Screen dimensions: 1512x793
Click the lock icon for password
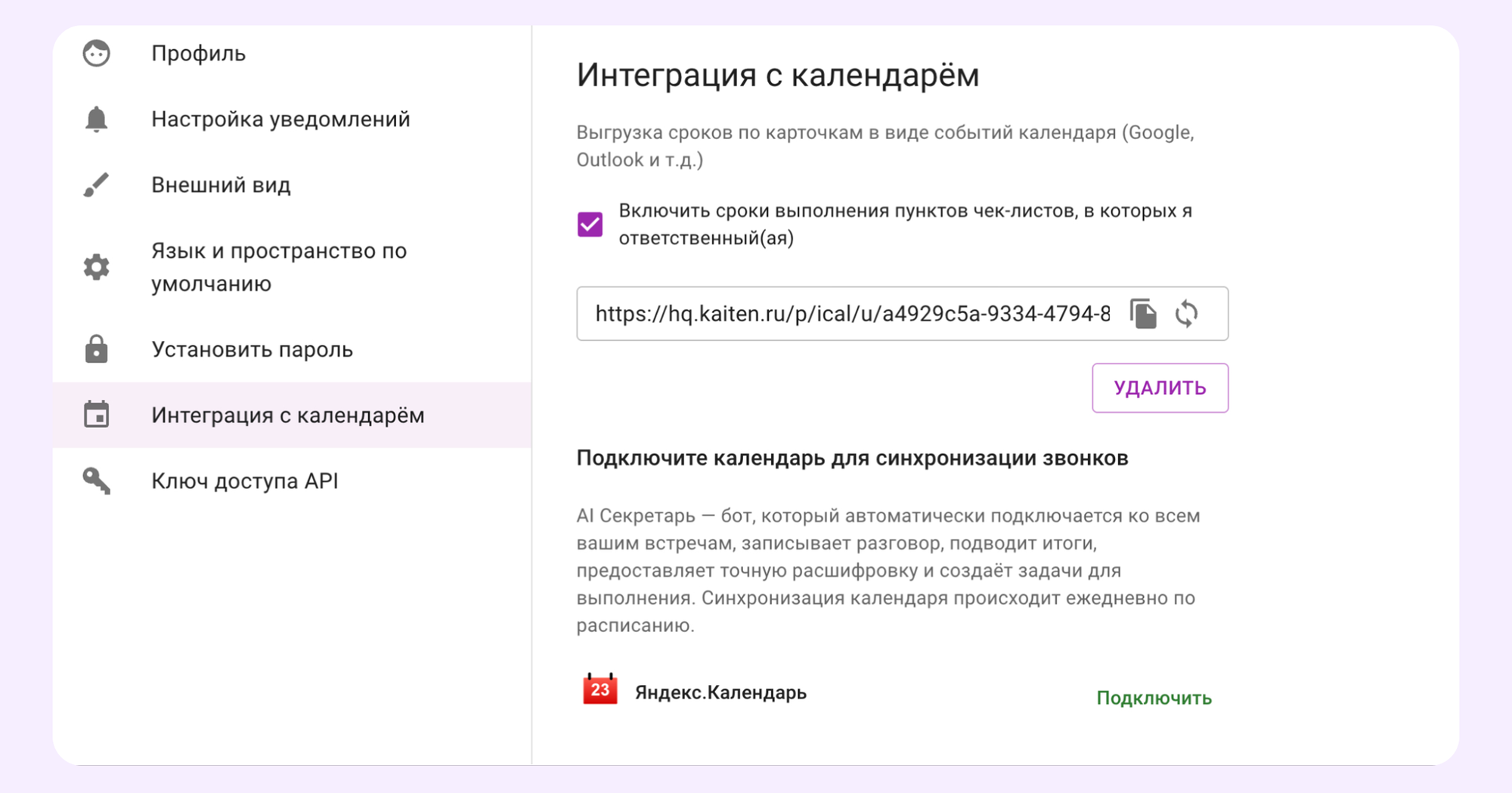tap(97, 349)
